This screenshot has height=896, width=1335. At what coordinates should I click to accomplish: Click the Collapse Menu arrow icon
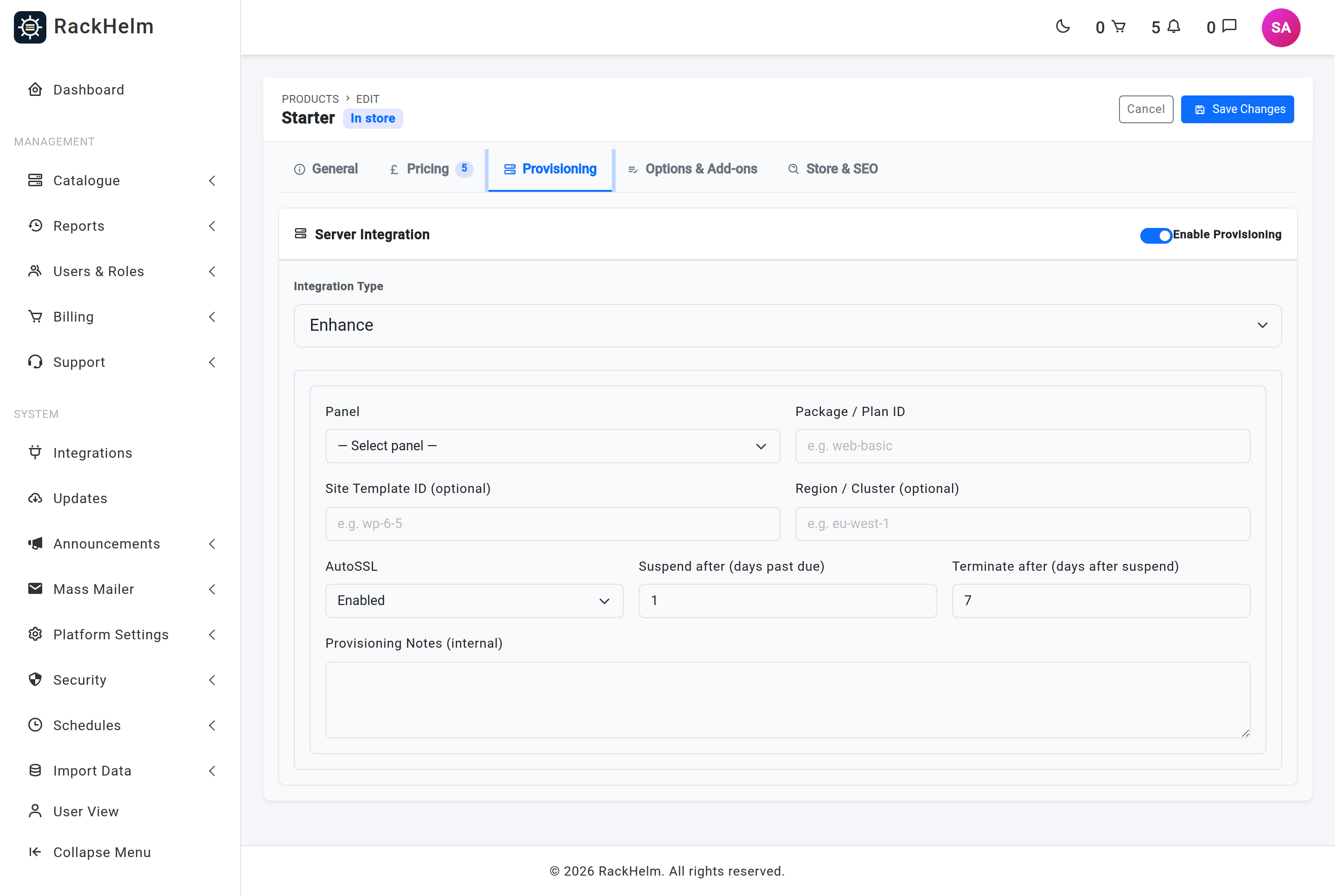click(35, 852)
